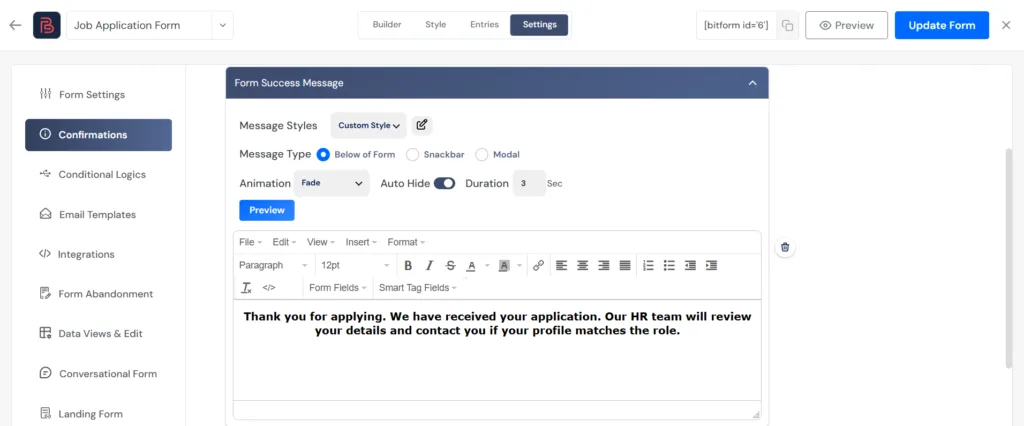The width and height of the screenshot is (1024, 426).
Task: Select the Settings tab
Action: (539, 25)
